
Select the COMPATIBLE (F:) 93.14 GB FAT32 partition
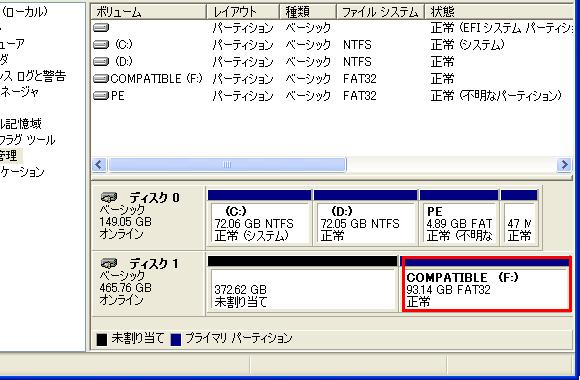coord(486,284)
